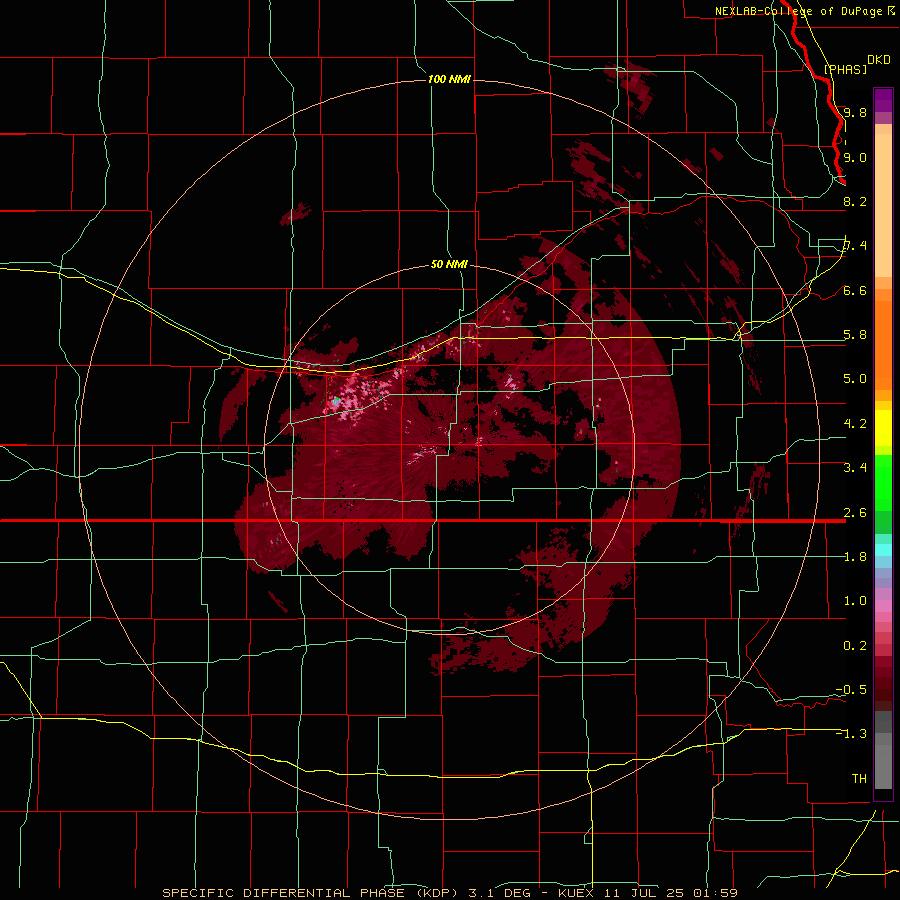Pick the cyan segment of the color bar
Image resolution: width=900 pixels, height=900 pixels.
[x=883, y=550]
